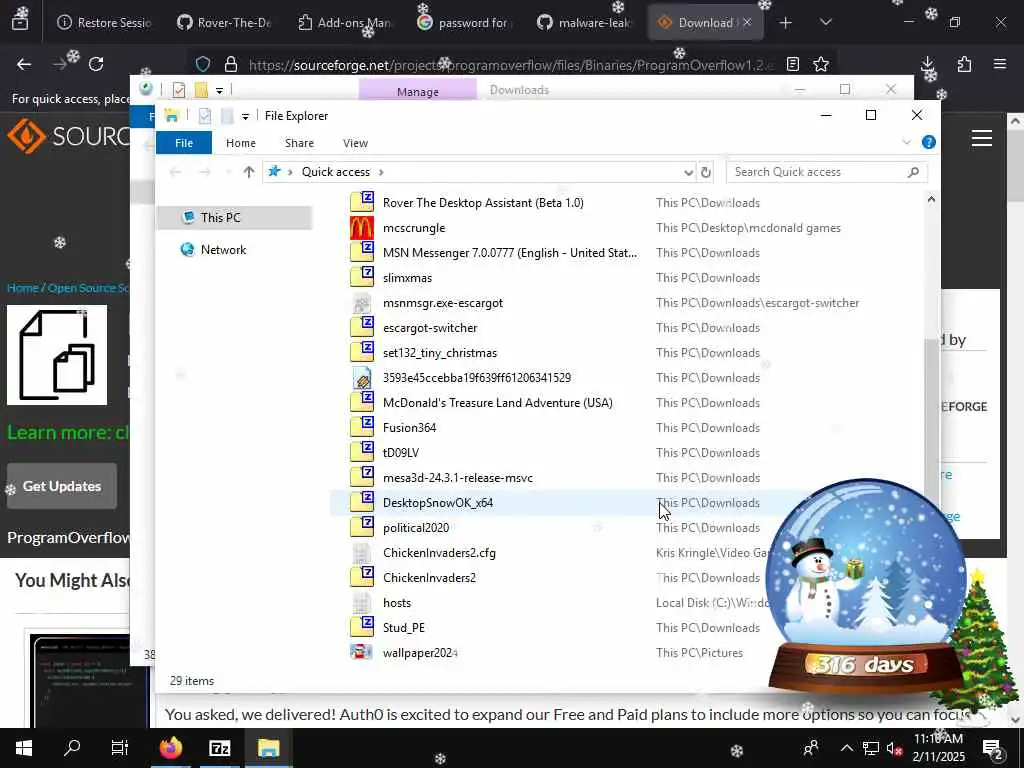Select the tD09LV file name
Image resolution: width=1024 pixels, height=768 pixels.
tap(401, 453)
